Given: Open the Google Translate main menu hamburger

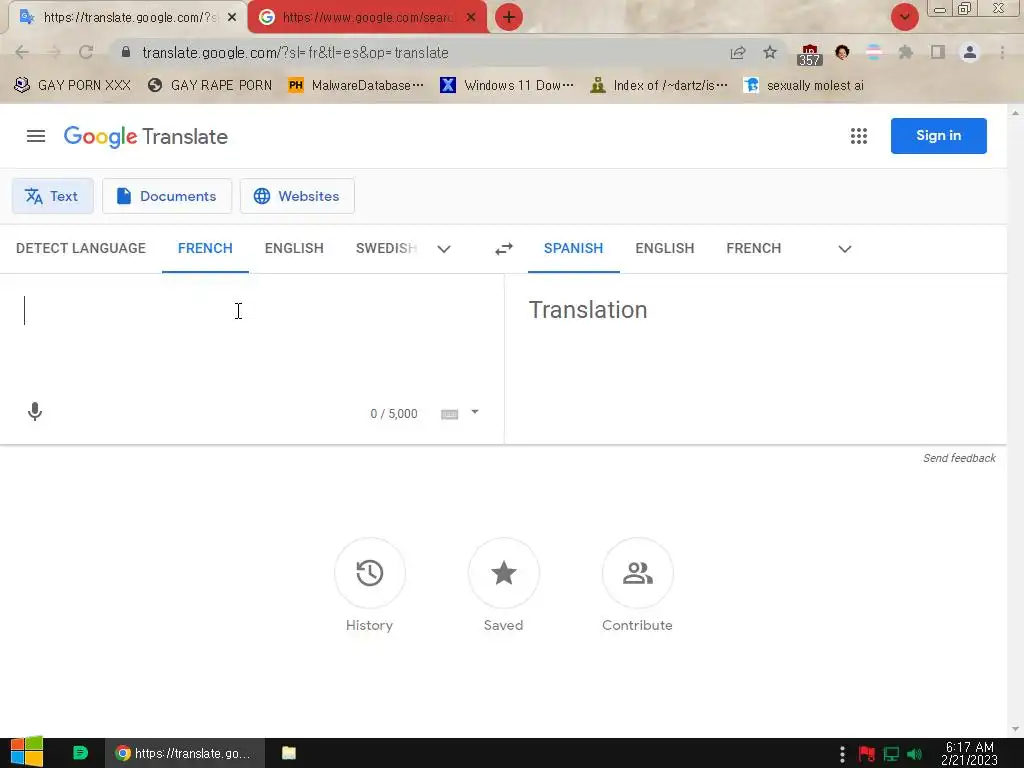Looking at the screenshot, I should (x=36, y=136).
